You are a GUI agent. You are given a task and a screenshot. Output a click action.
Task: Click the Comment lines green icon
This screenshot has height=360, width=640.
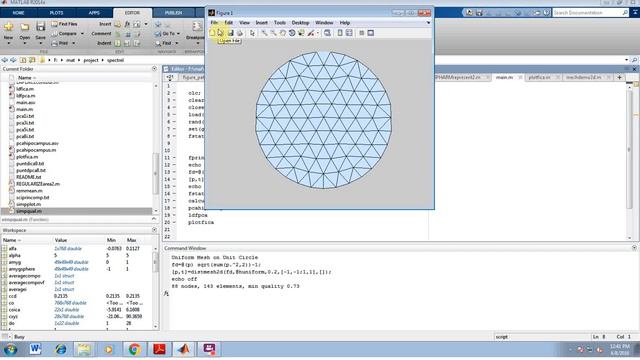pyautogui.click(x=118, y=34)
